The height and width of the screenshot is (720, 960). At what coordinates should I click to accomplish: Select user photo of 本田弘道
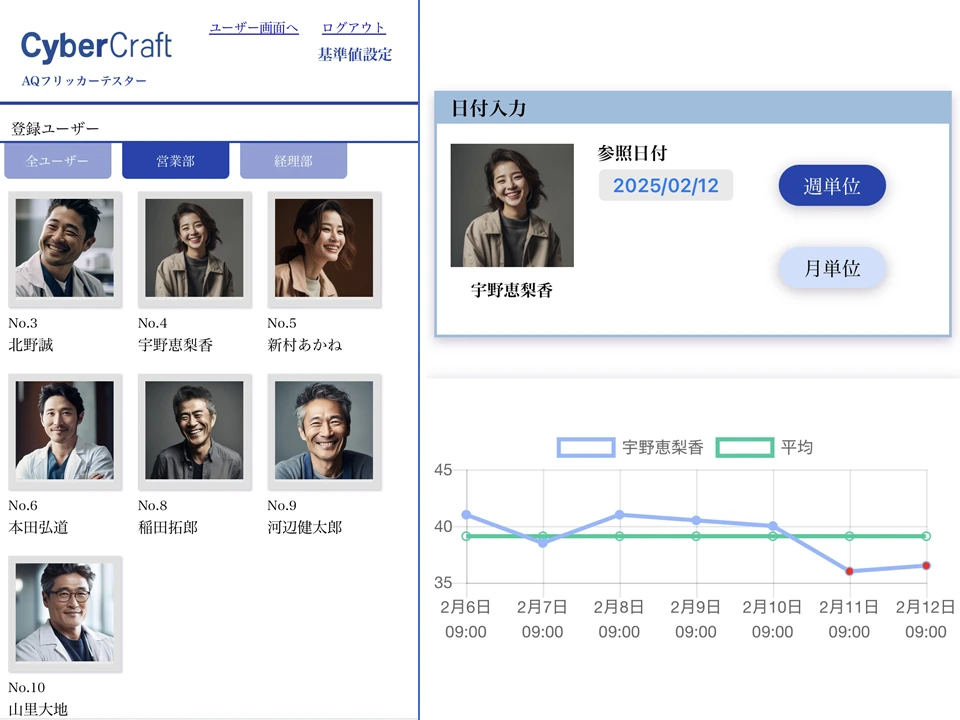pos(65,431)
